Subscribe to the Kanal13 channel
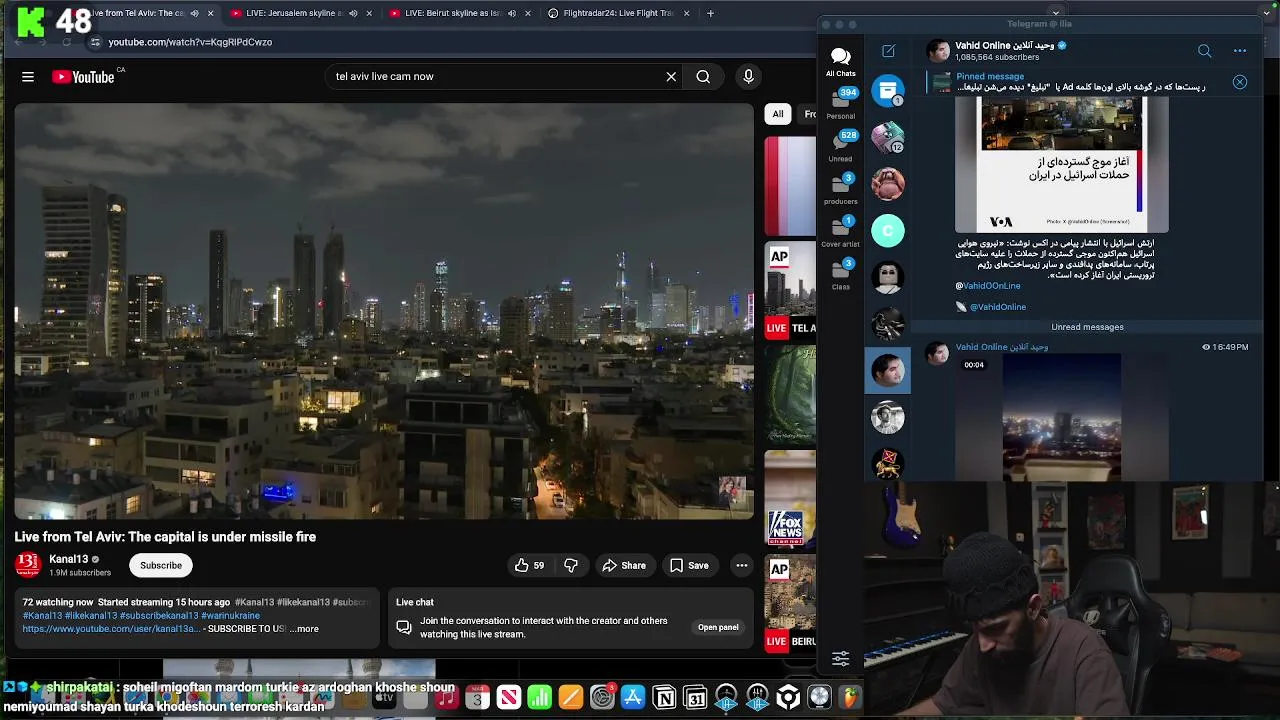 pos(161,565)
